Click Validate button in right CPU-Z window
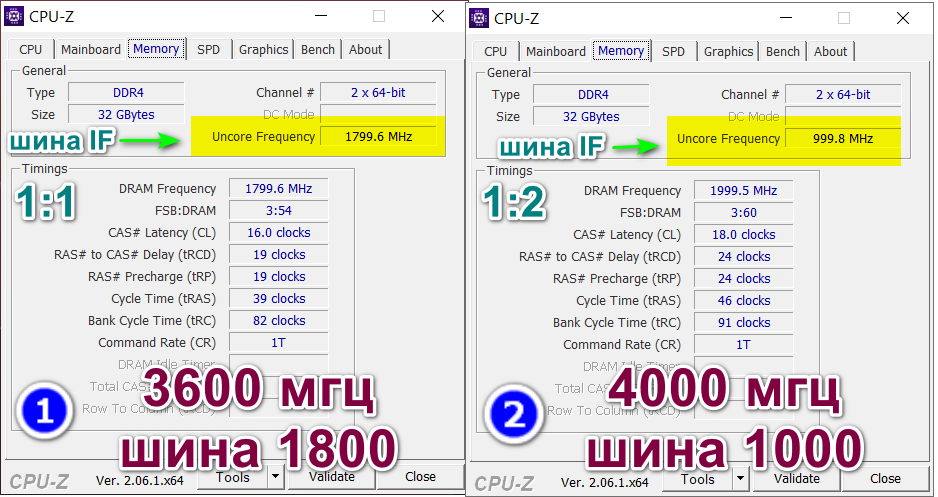Screen dimensions: 938x497 (x=797, y=479)
